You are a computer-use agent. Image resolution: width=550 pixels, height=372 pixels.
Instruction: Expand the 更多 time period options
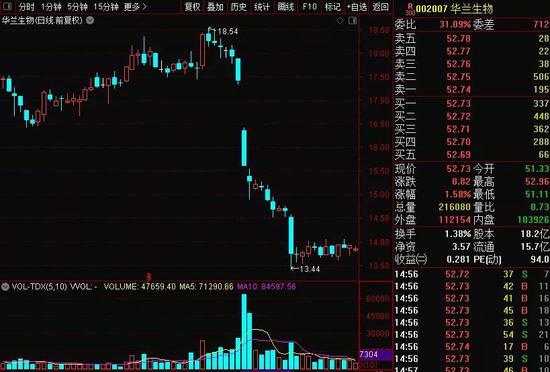coord(136,7)
